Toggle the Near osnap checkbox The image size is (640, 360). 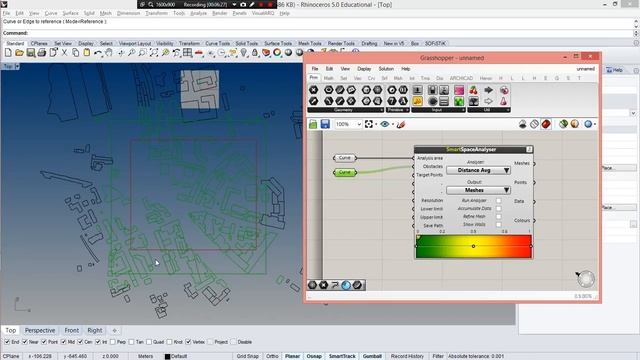tap(25, 342)
